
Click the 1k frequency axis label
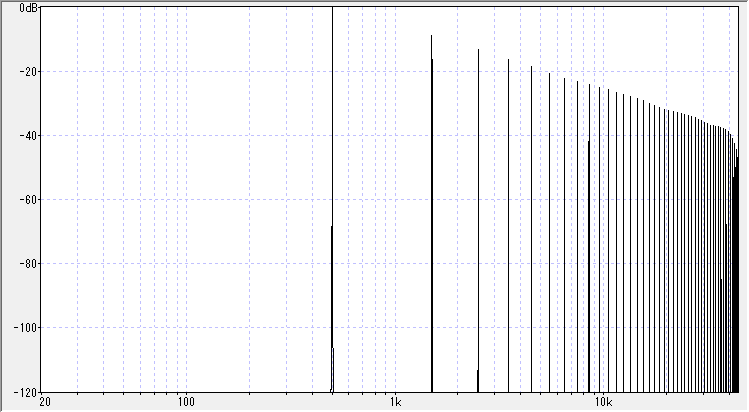[x=395, y=402]
